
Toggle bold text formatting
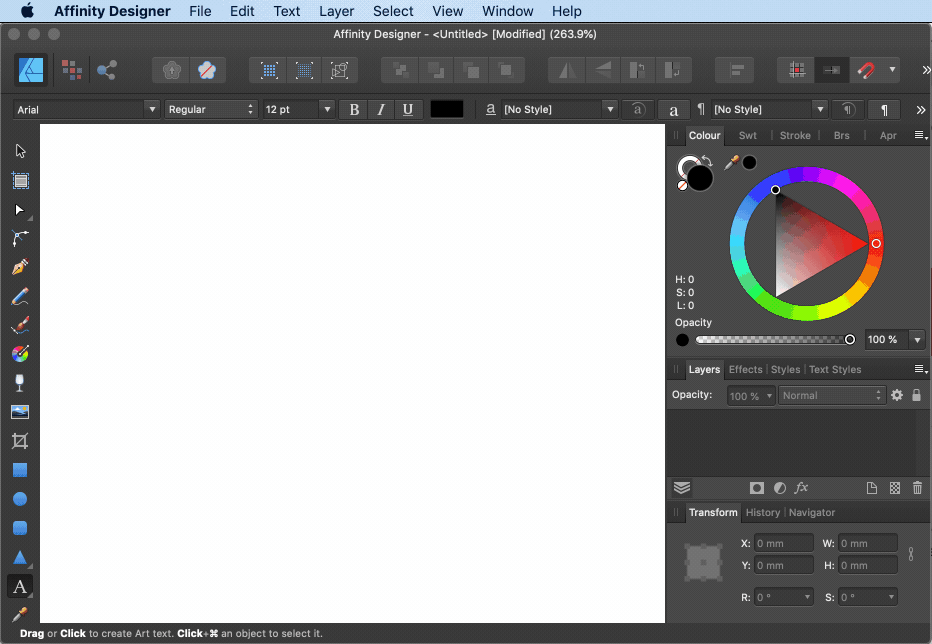tap(353, 109)
